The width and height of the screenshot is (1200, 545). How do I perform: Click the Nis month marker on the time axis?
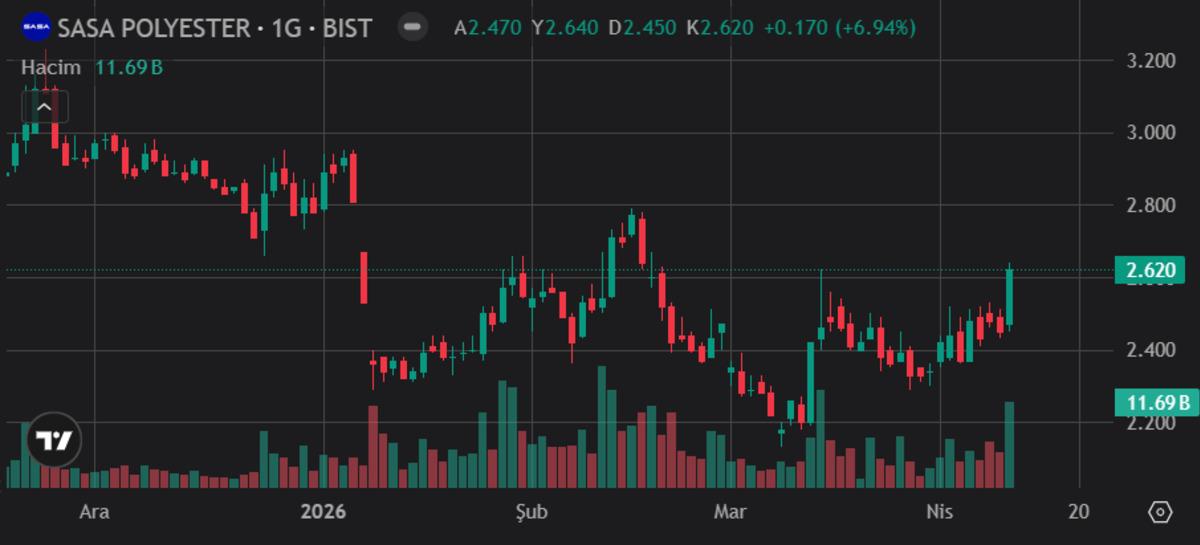coord(938,512)
